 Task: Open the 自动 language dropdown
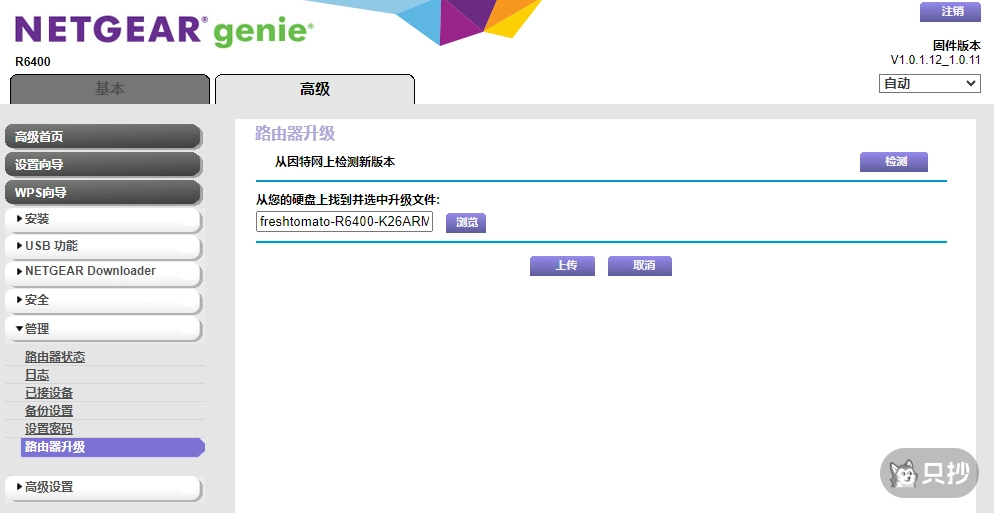coord(929,83)
